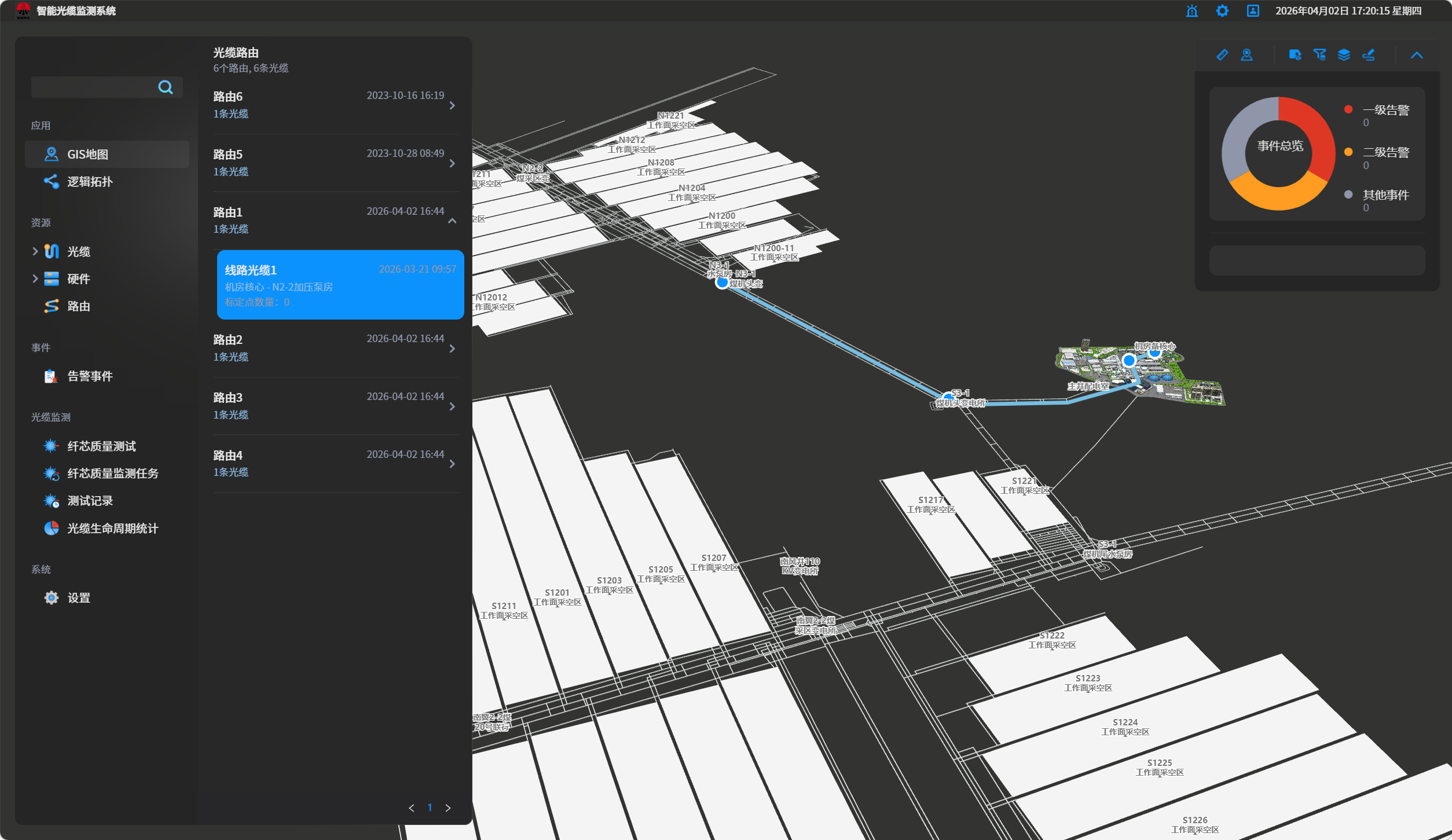Toggle 一级告警 legend item
Image resolution: width=1452 pixels, height=840 pixels.
[1385, 110]
